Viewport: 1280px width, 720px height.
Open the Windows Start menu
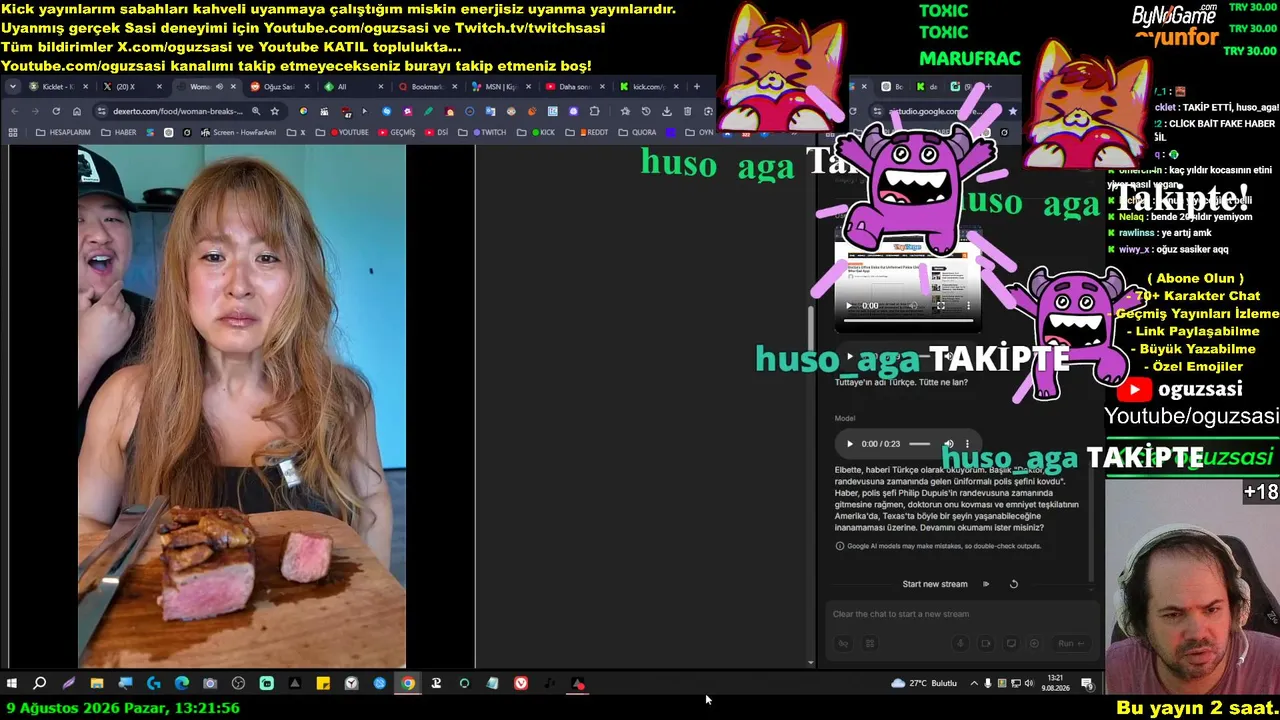coord(12,683)
